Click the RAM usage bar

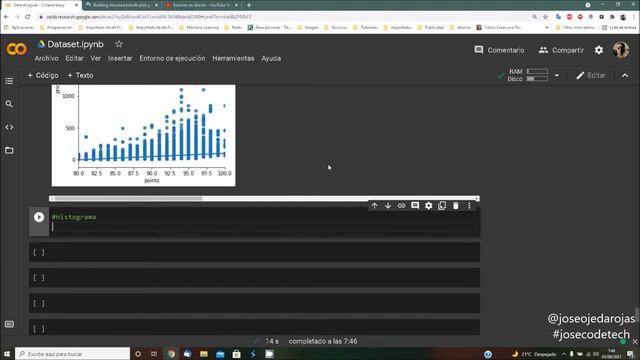[537, 71]
